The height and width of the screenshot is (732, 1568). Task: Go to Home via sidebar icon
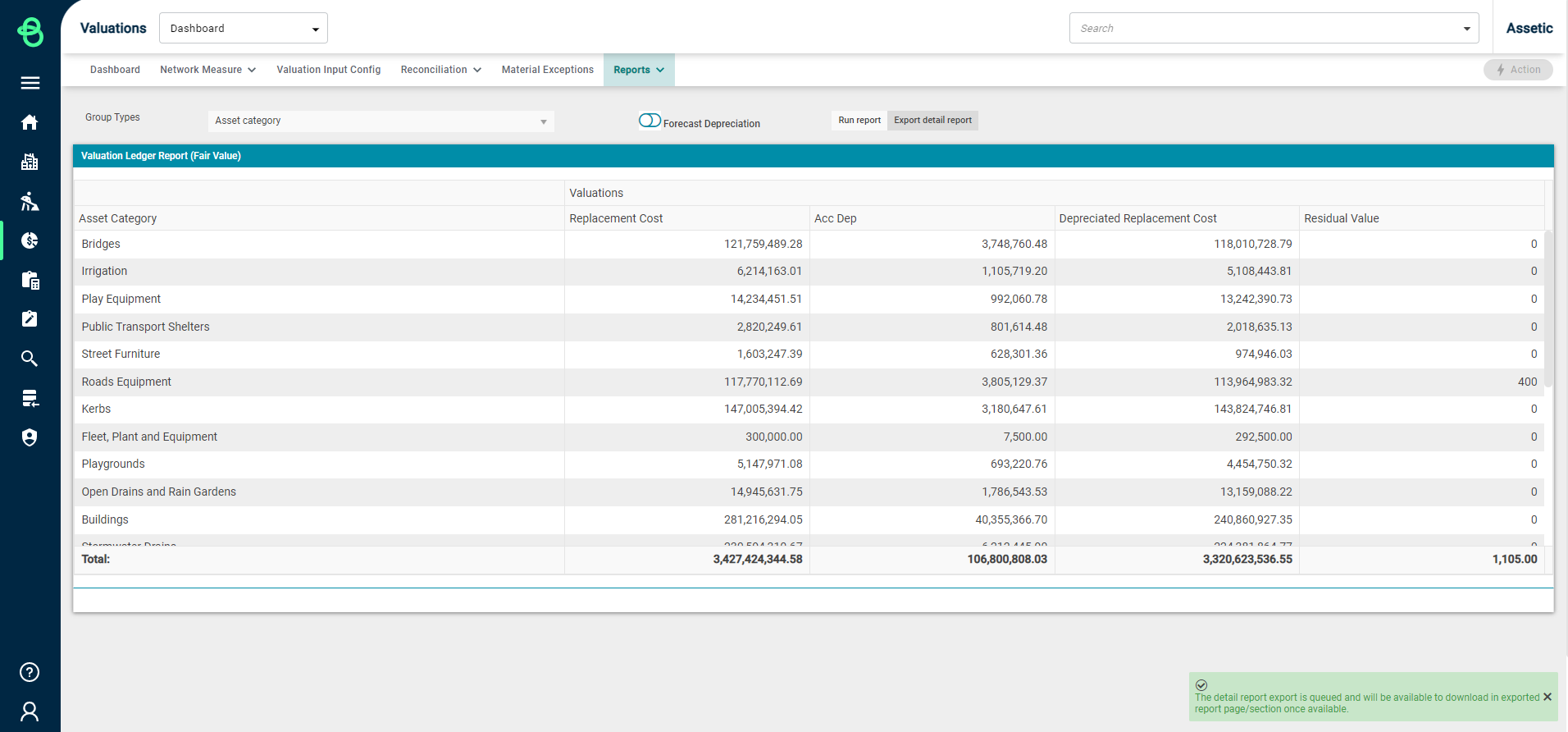click(x=30, y=122)
